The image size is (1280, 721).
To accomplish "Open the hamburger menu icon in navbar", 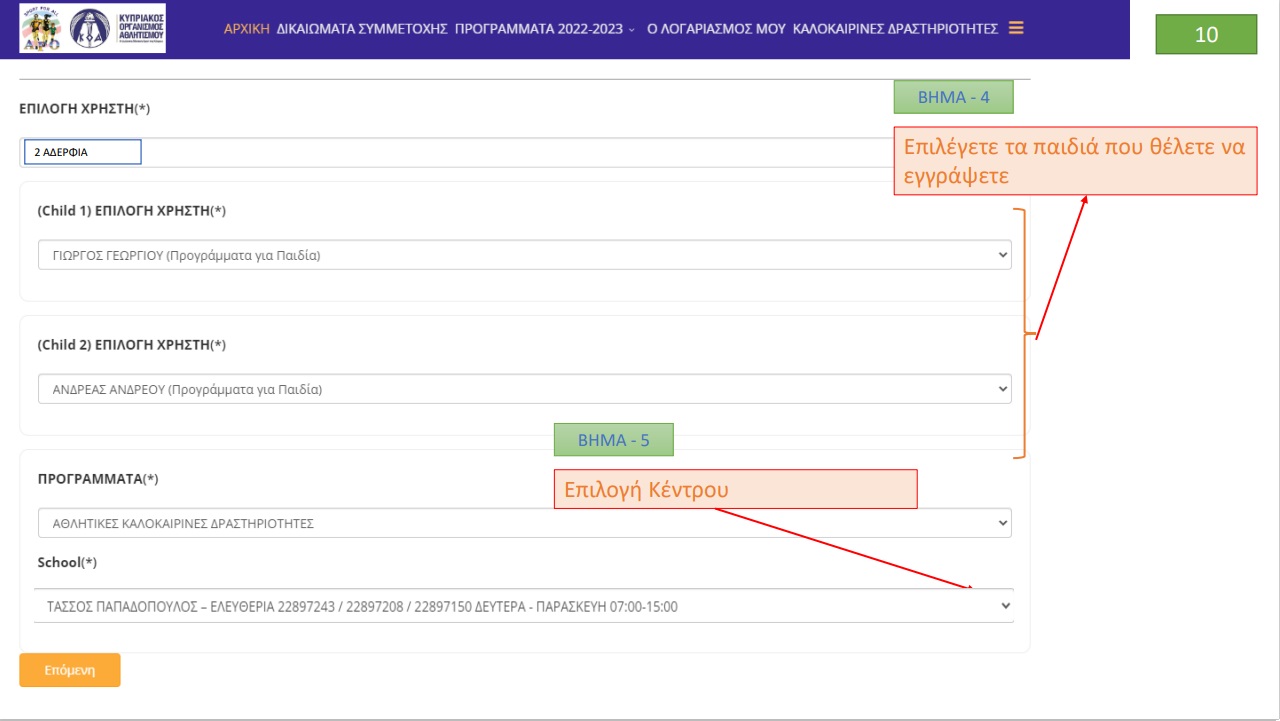I will point(1016,28).
